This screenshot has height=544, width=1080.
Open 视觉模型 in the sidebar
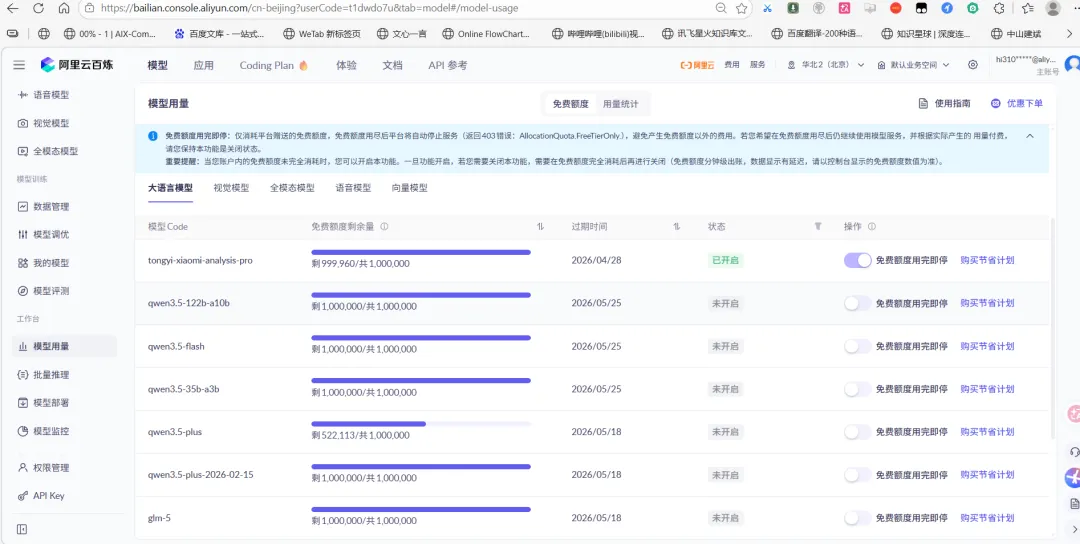(43, 123)
